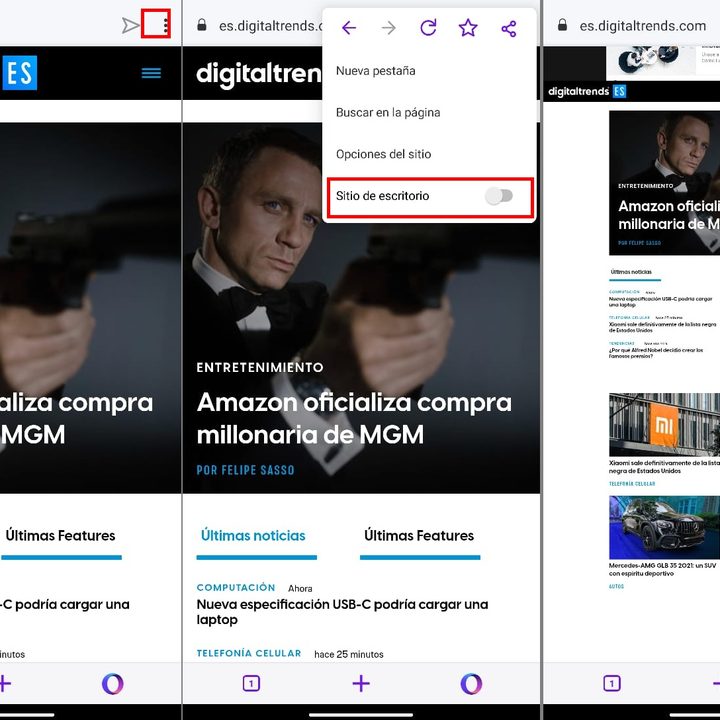Tap the padlock icon in right panel address bar
The width and height of the screenshot is (720, 720).
(x=562, y=25)
